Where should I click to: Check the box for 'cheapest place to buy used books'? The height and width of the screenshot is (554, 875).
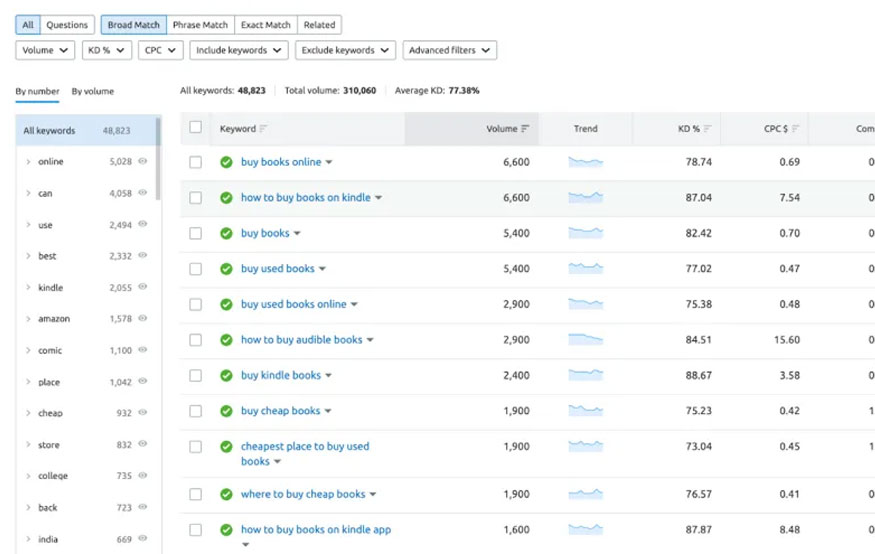(195, 447)
